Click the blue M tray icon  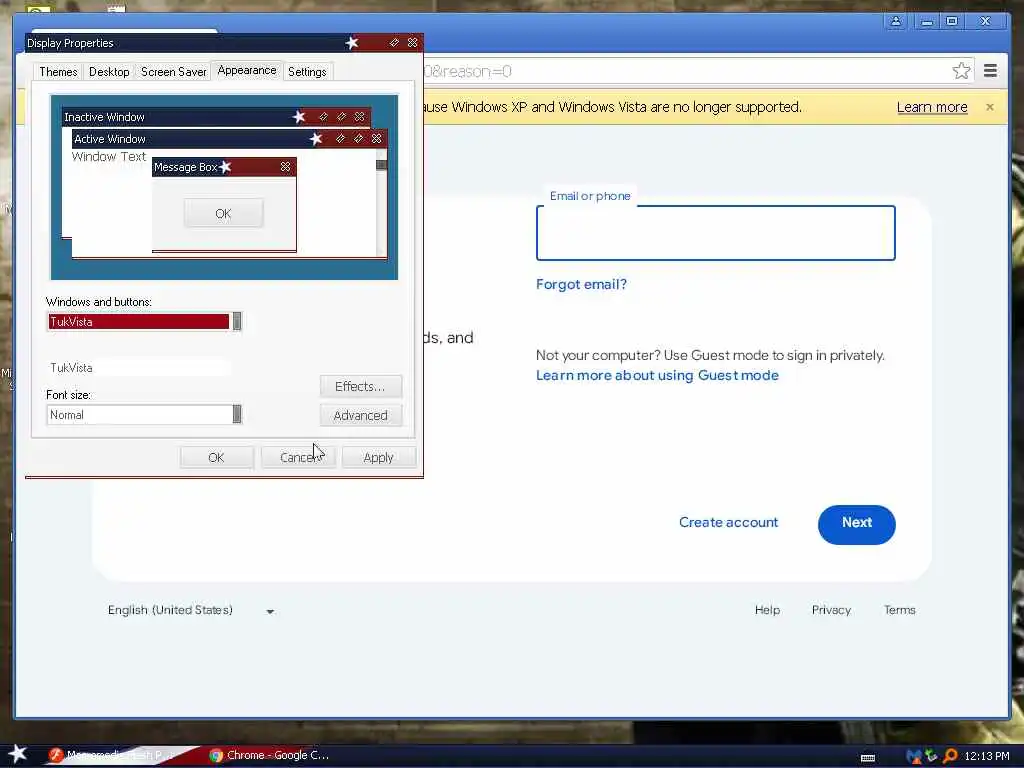pos(913,756)
